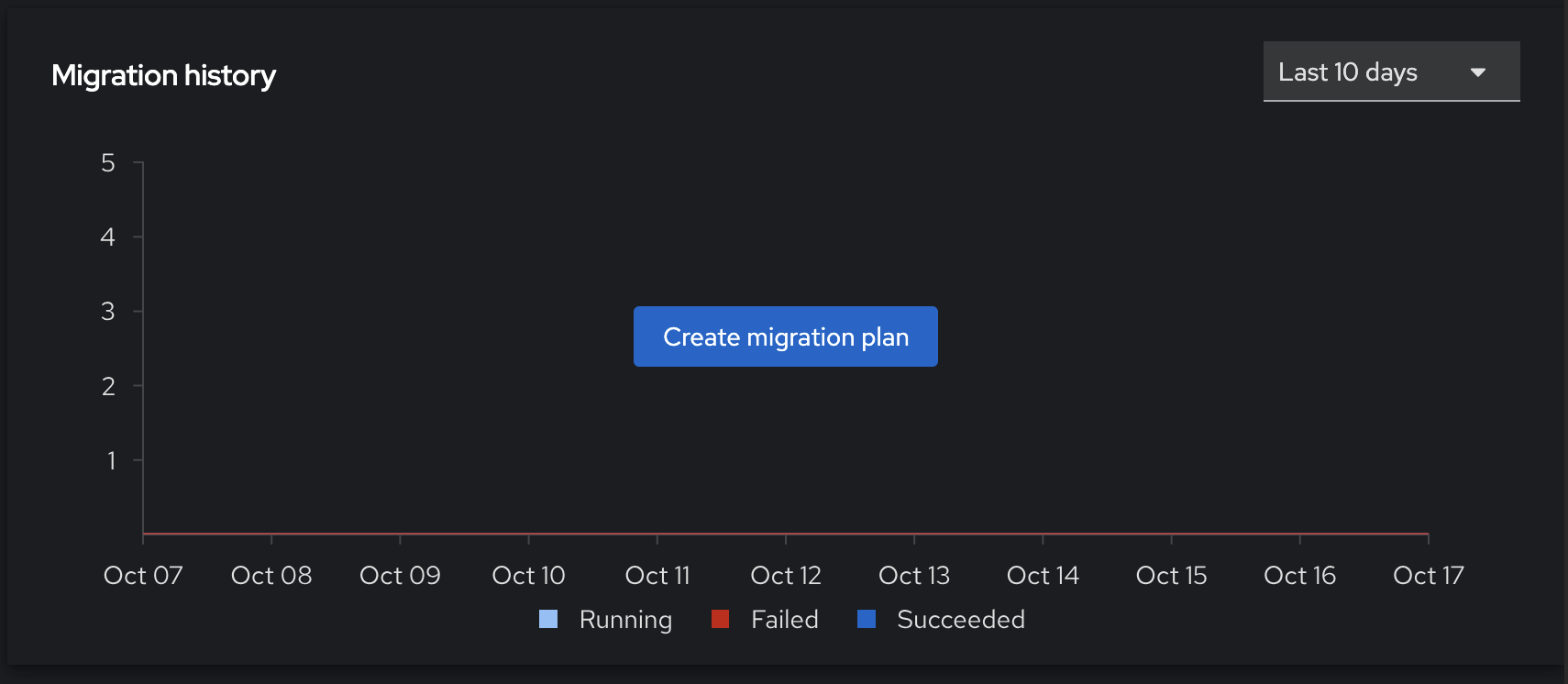The height and width of the screenshot is (684, 1568).
Task: Click the Oct 10 axis label
Action: point(528,576)
